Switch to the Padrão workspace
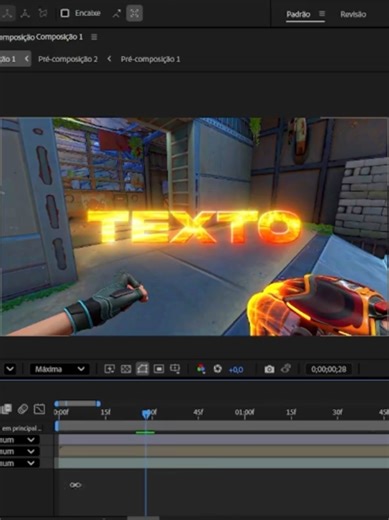Screen dimensions: 389x520 [x=298, y=14]
